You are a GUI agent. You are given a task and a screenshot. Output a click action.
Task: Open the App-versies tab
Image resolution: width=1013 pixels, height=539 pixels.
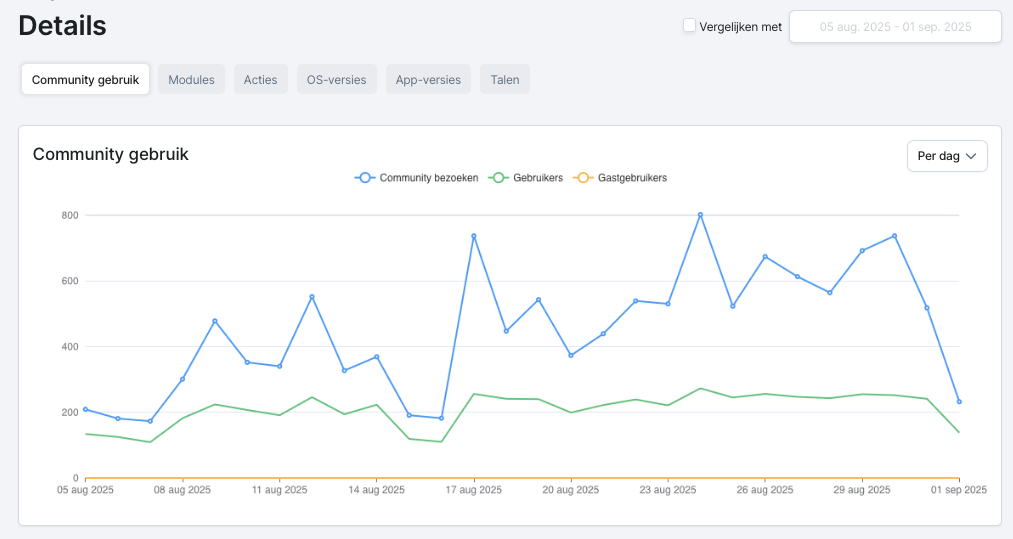coord(428,80)
